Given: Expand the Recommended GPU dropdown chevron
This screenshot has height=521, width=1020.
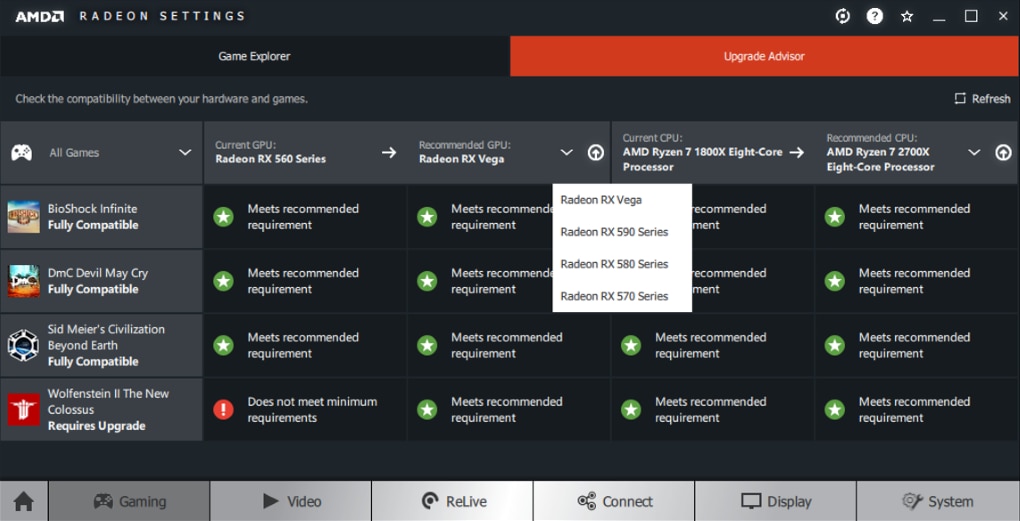Looking at the screenshot, I should tap(567, 152).
